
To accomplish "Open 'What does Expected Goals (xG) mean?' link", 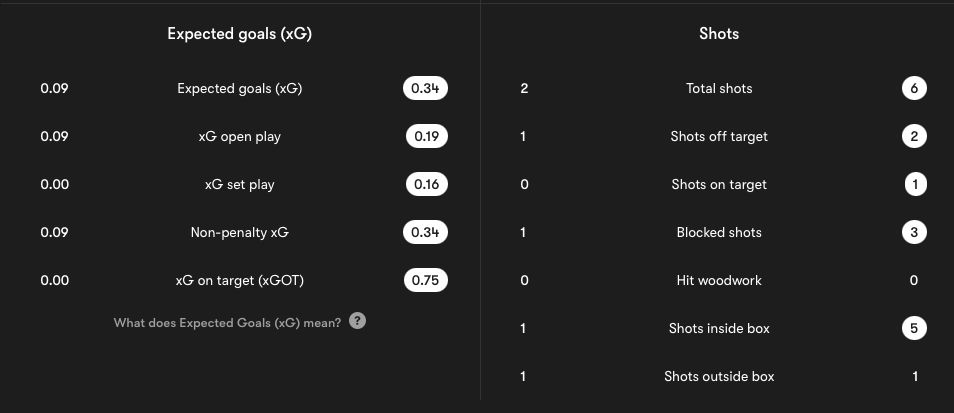I will click(x=228, y=323).
